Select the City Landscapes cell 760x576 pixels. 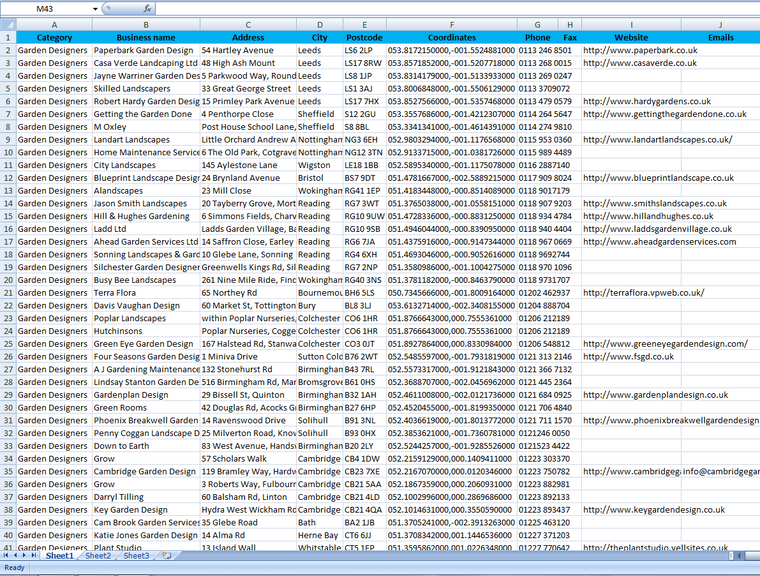[x=146, y=165]
